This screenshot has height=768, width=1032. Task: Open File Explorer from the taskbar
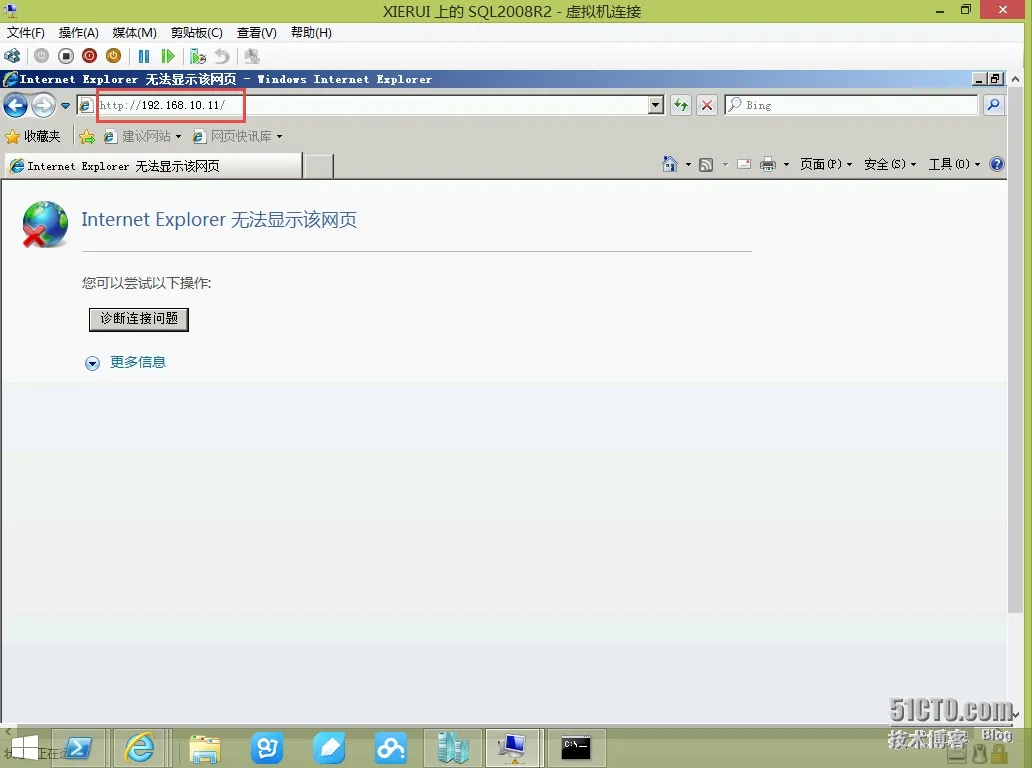coord(205,748)
